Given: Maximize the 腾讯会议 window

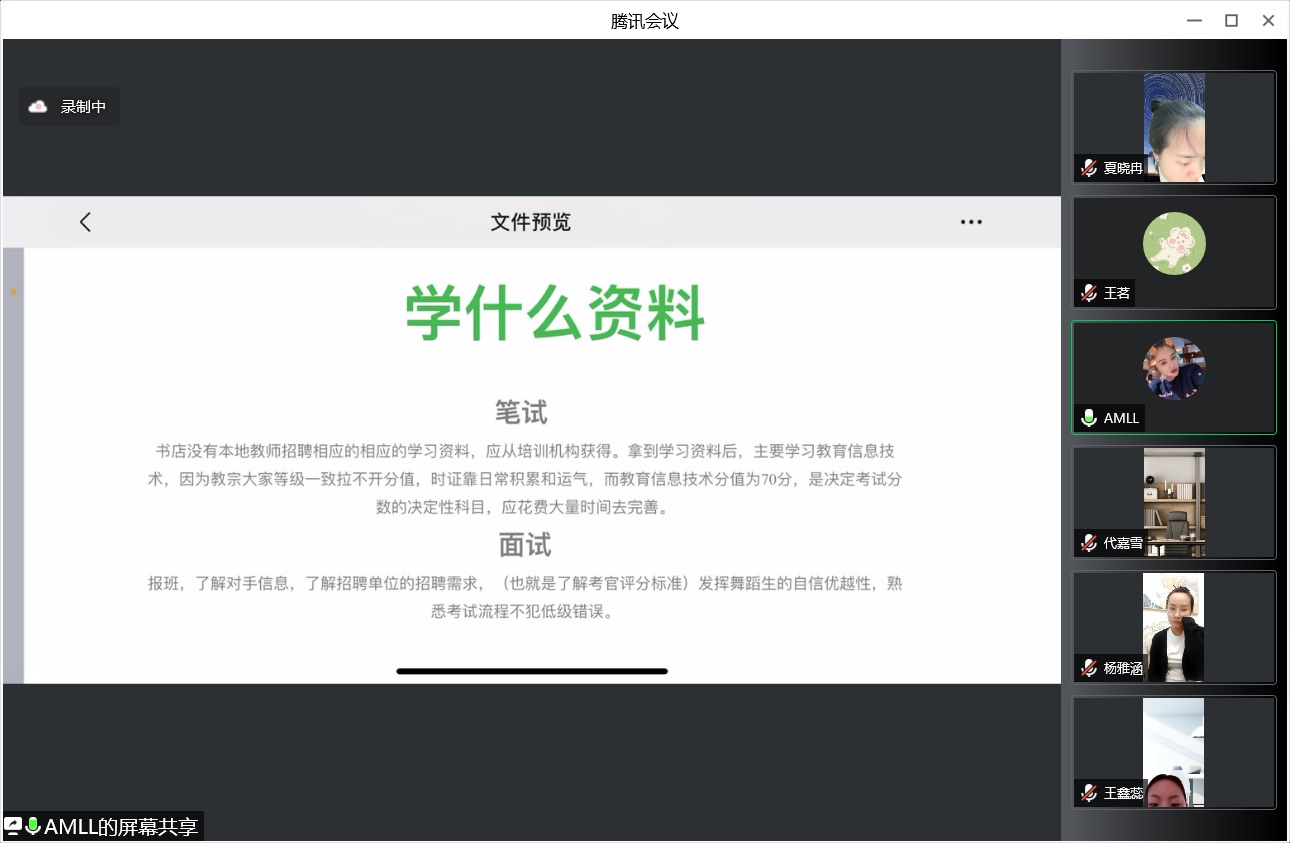Looking at the screenshot, I should click(1231, 20).
